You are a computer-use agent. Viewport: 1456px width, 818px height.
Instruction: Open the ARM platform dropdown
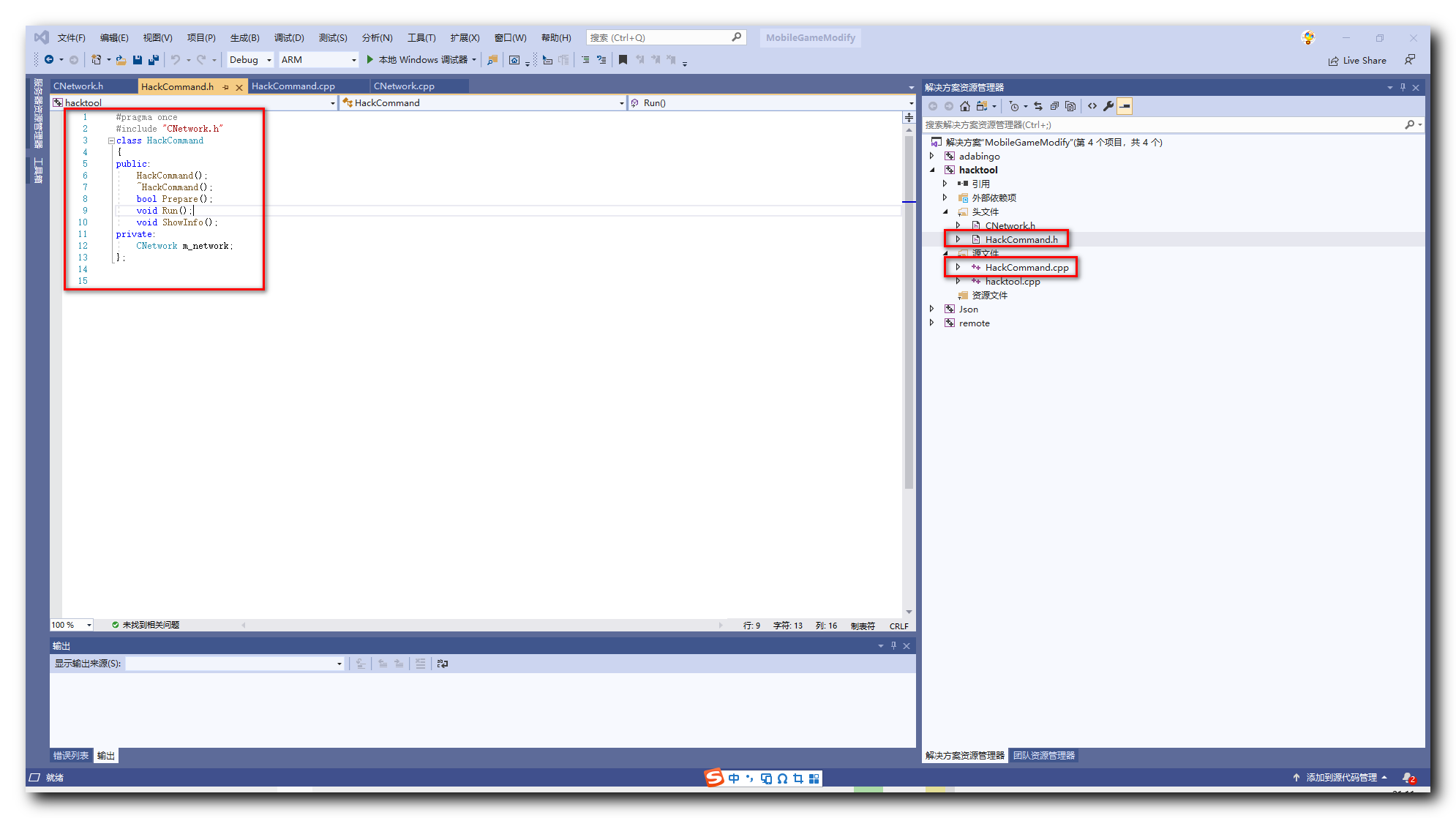tap(318, 60)
